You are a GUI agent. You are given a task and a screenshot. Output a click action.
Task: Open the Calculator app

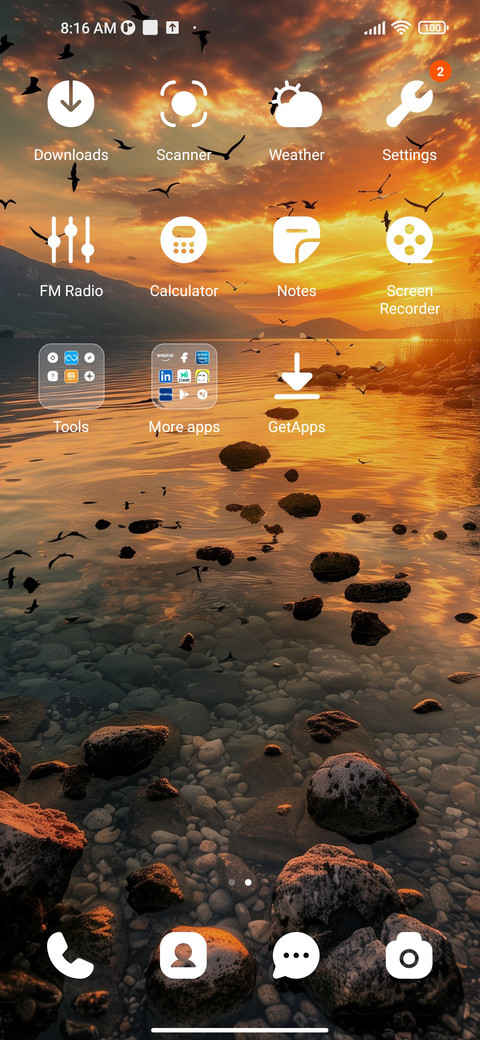(x=184, y=239)
